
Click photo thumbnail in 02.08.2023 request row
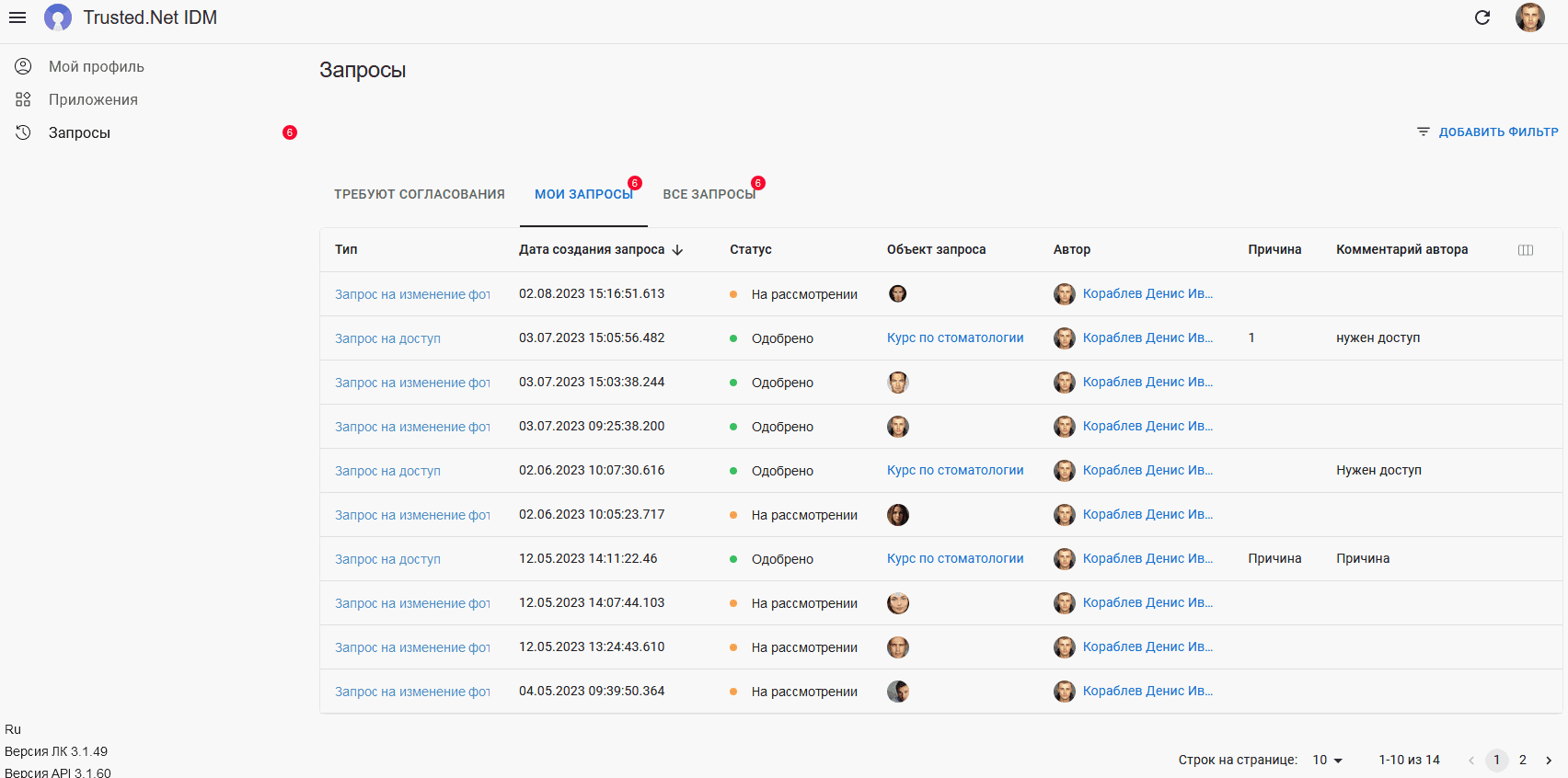pos(898,294)
